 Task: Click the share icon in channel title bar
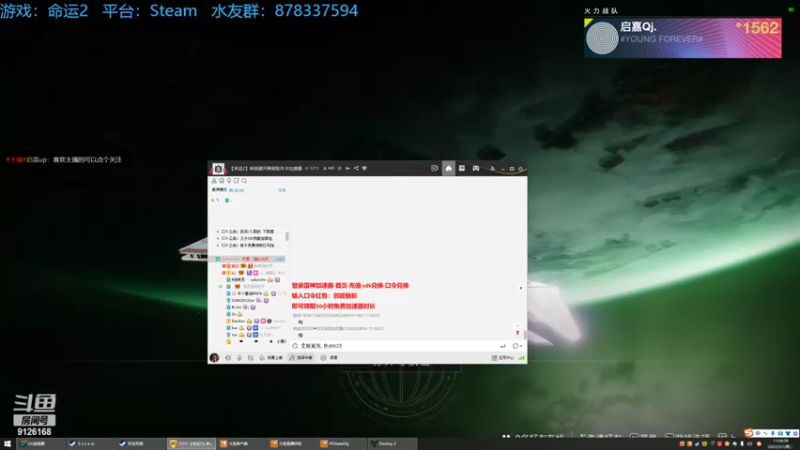(356, 168)
